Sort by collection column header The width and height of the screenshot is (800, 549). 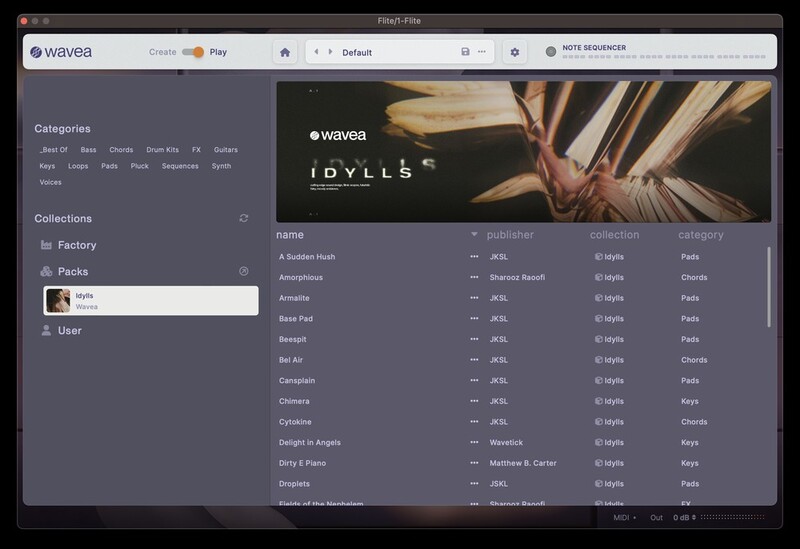[x=614, y=235]
